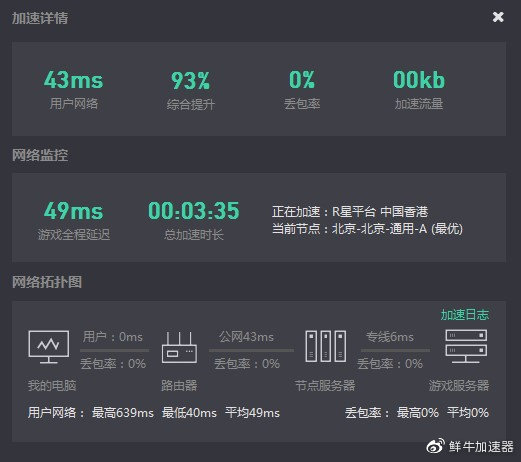Click the 公网43ms connection line

click(251, 350)
